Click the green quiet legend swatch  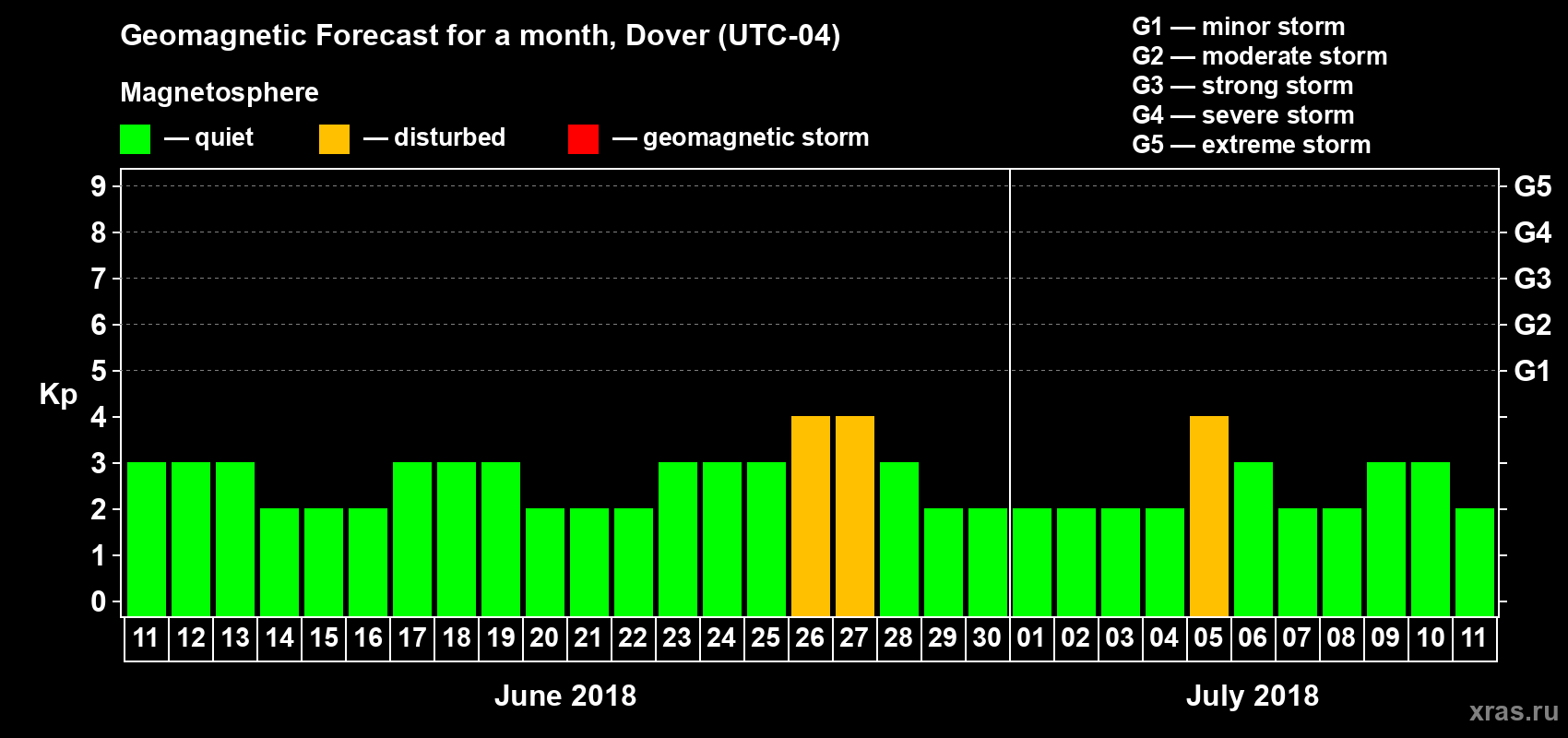136,139
